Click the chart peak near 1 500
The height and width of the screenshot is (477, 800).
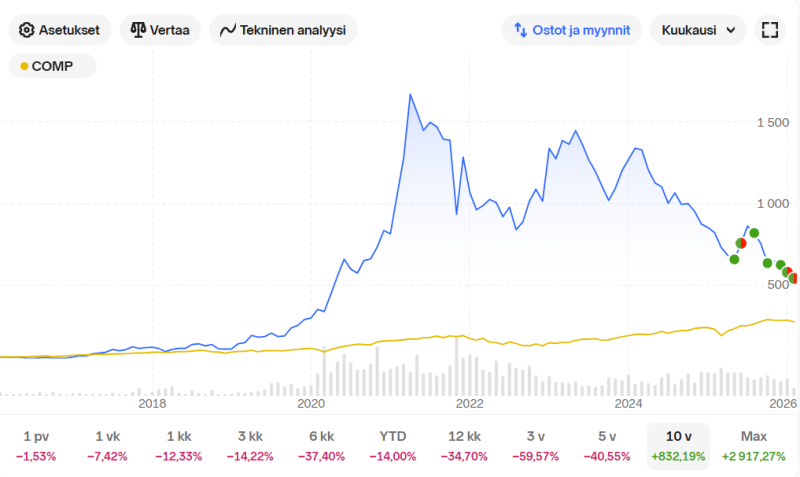[x=411, y=95]
